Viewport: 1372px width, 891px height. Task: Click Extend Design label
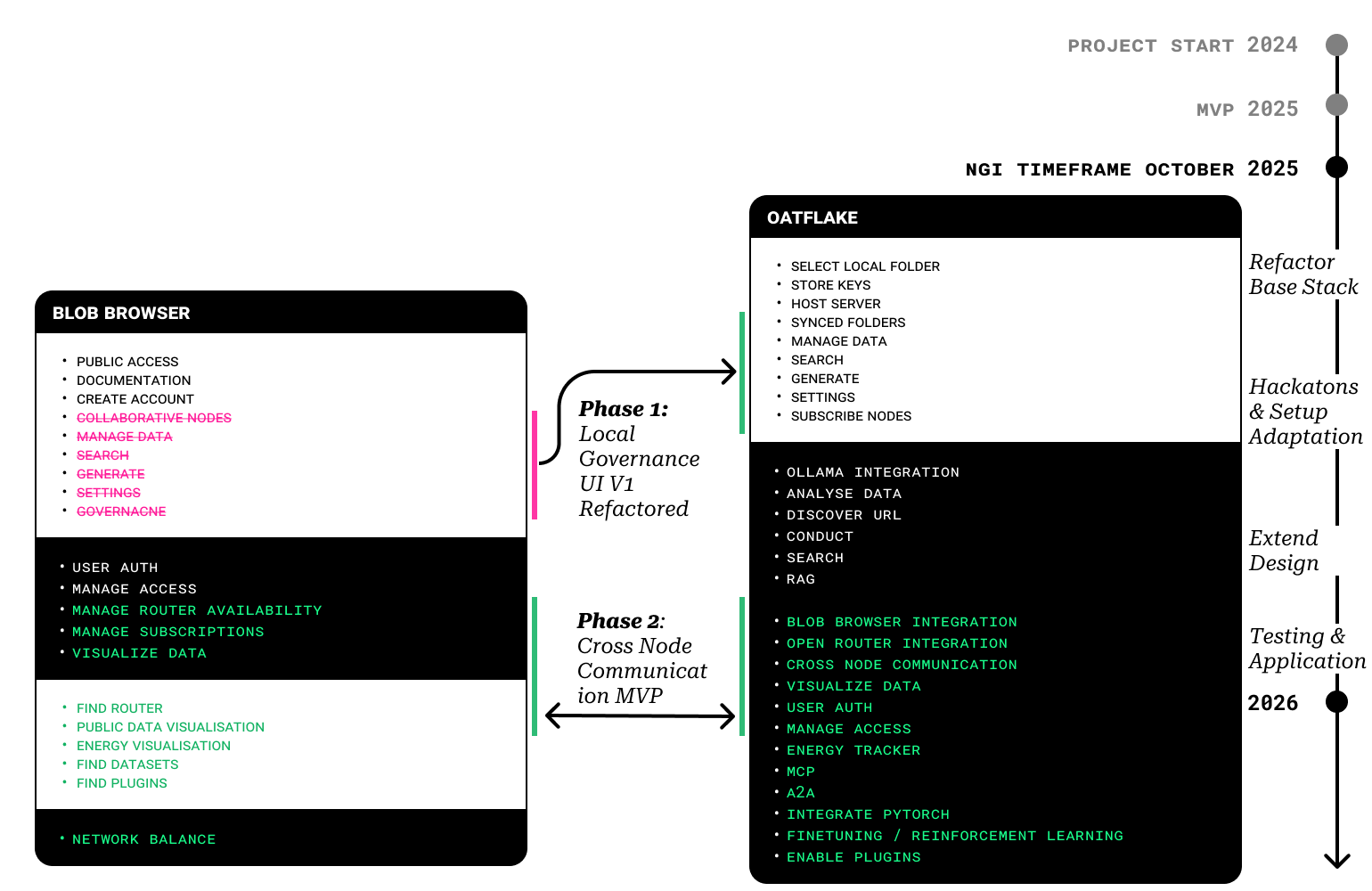[1284, 551]
